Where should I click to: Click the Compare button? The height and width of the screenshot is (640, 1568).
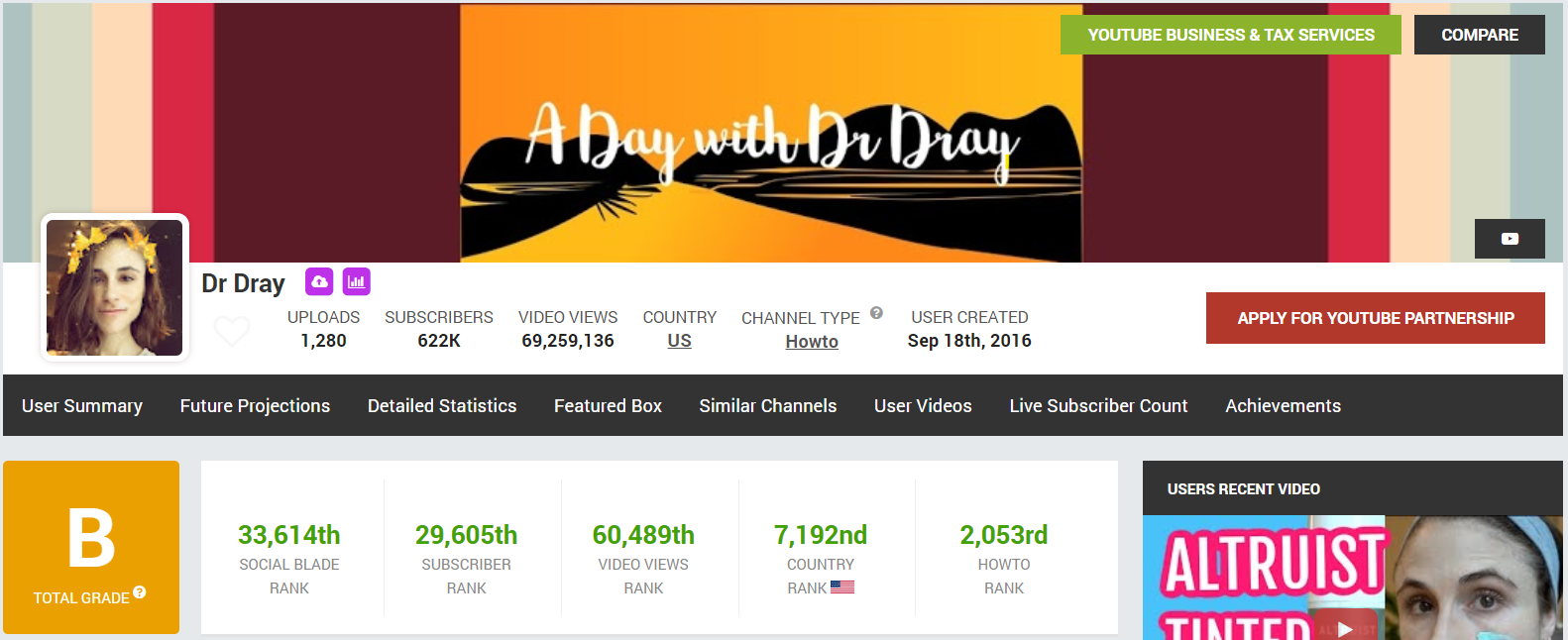click(x=1480, y=35)
